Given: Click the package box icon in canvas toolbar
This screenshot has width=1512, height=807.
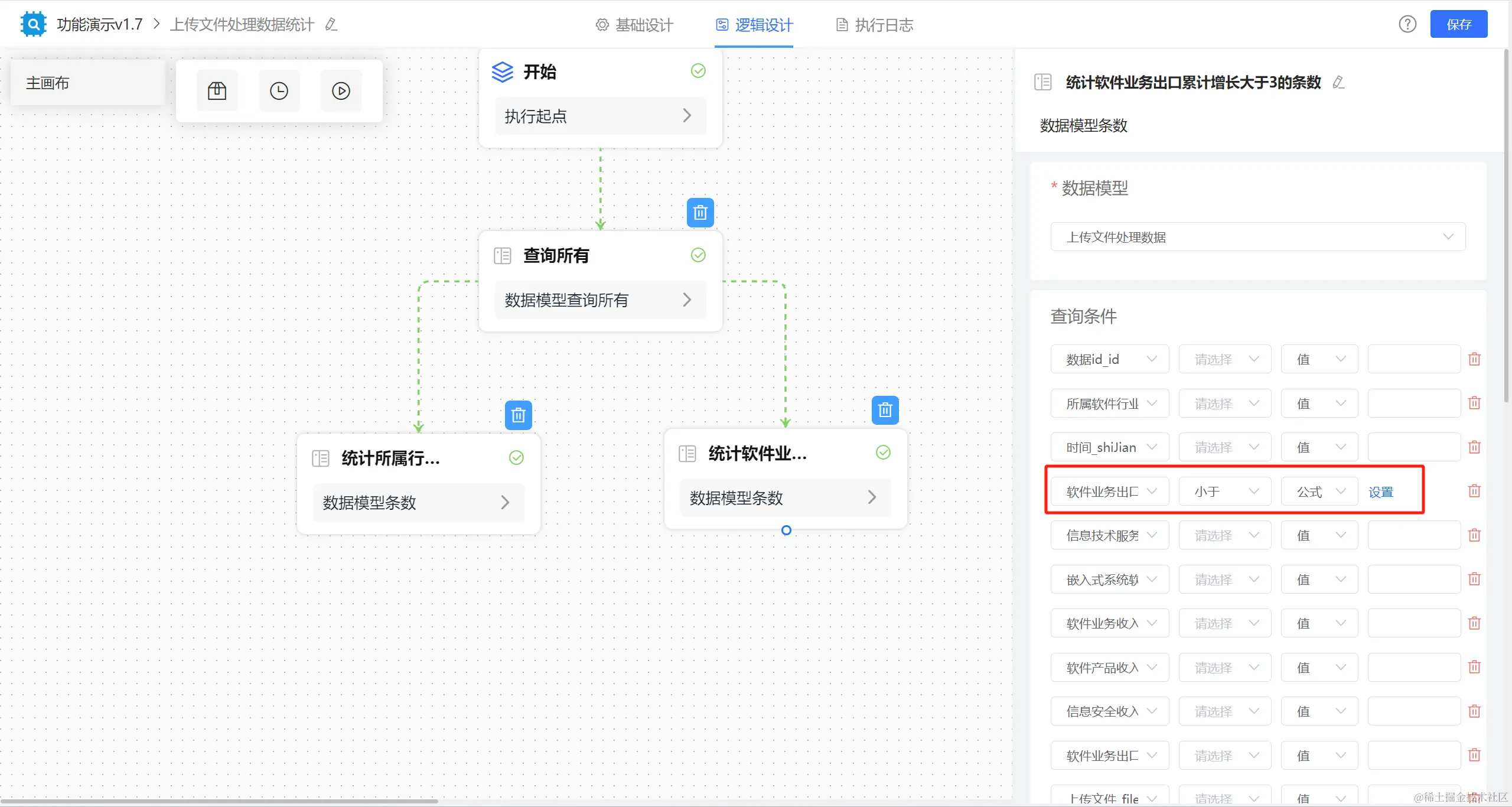Looking at the screenshot, I should 217,91.
